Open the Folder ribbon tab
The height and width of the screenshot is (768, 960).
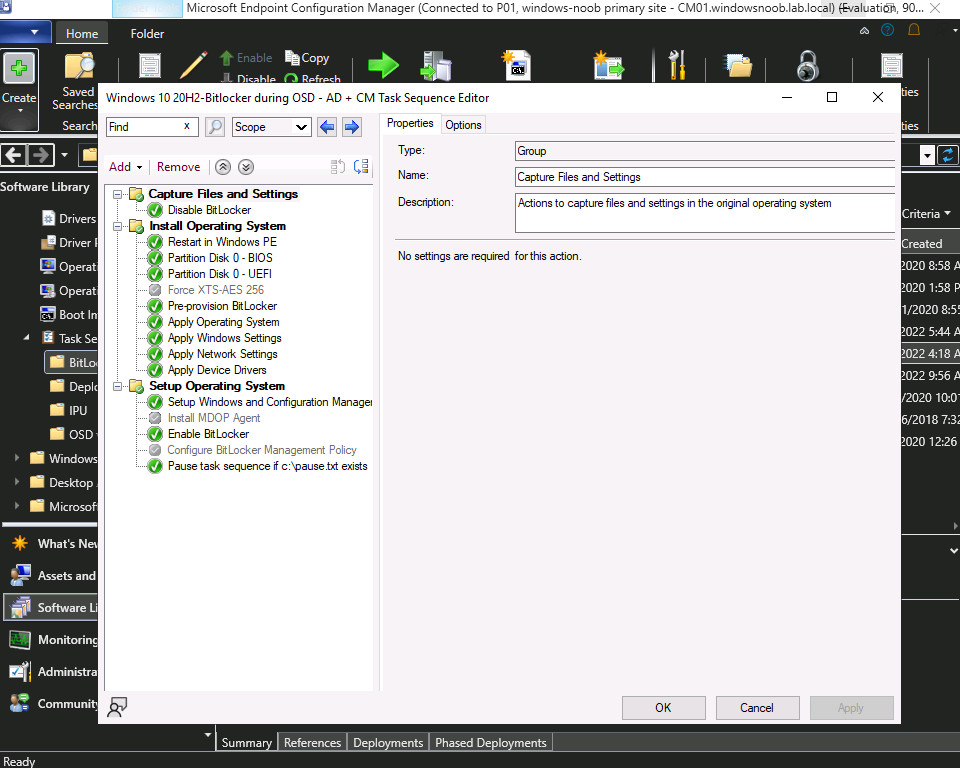click(x=147, y=34)
